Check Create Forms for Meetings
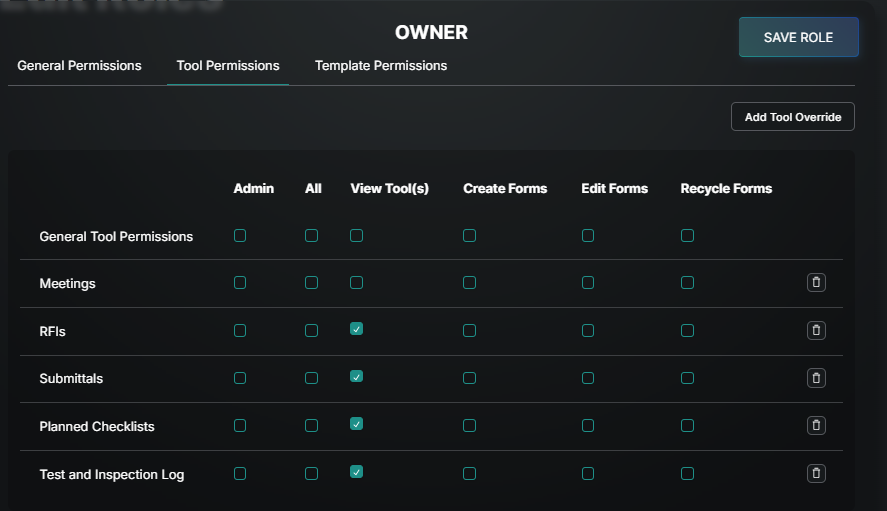This screenshot has width=887, height=511. point(470,283)
